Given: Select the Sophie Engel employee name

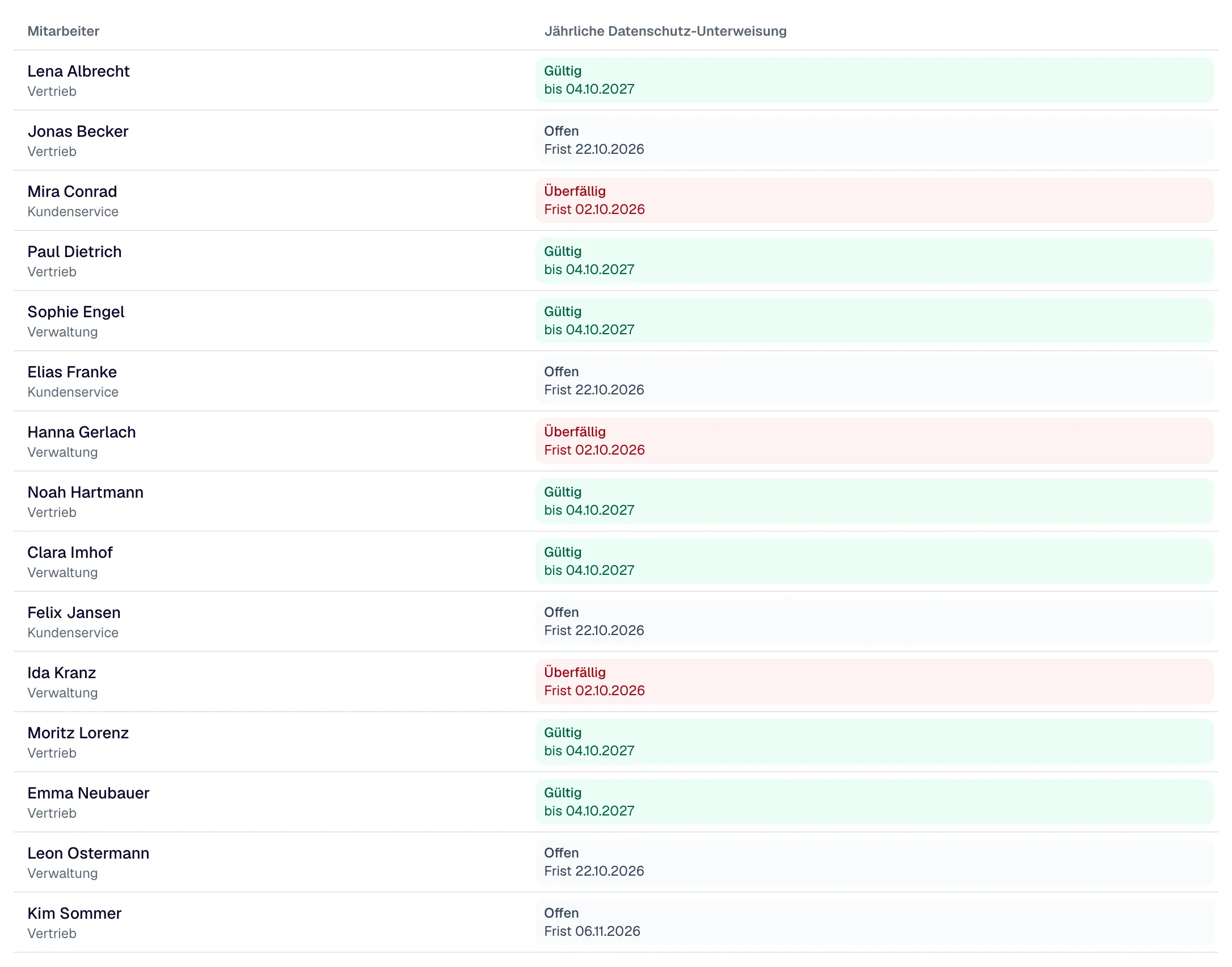Looking at the screenshot, I should 76,312.
